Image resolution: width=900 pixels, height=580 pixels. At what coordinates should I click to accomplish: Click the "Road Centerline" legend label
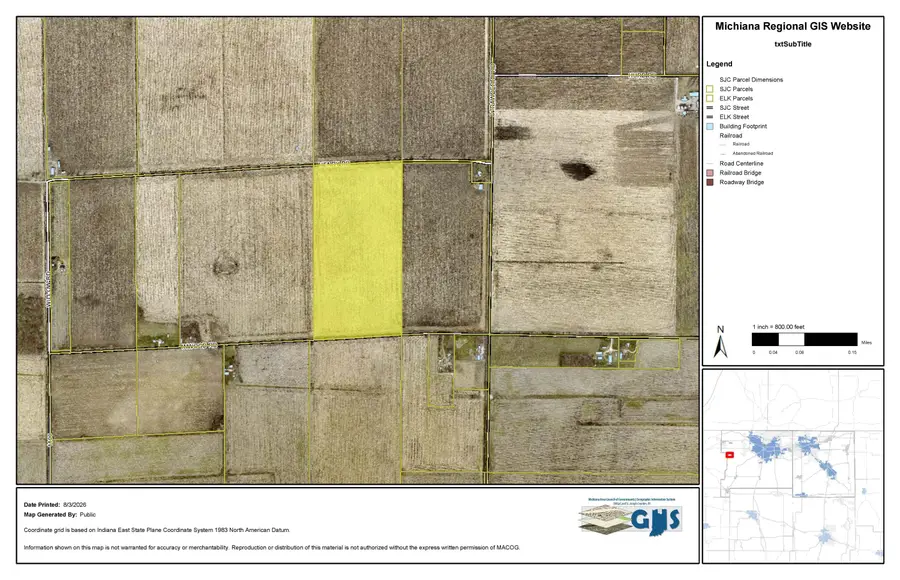(x=741, y=164)
